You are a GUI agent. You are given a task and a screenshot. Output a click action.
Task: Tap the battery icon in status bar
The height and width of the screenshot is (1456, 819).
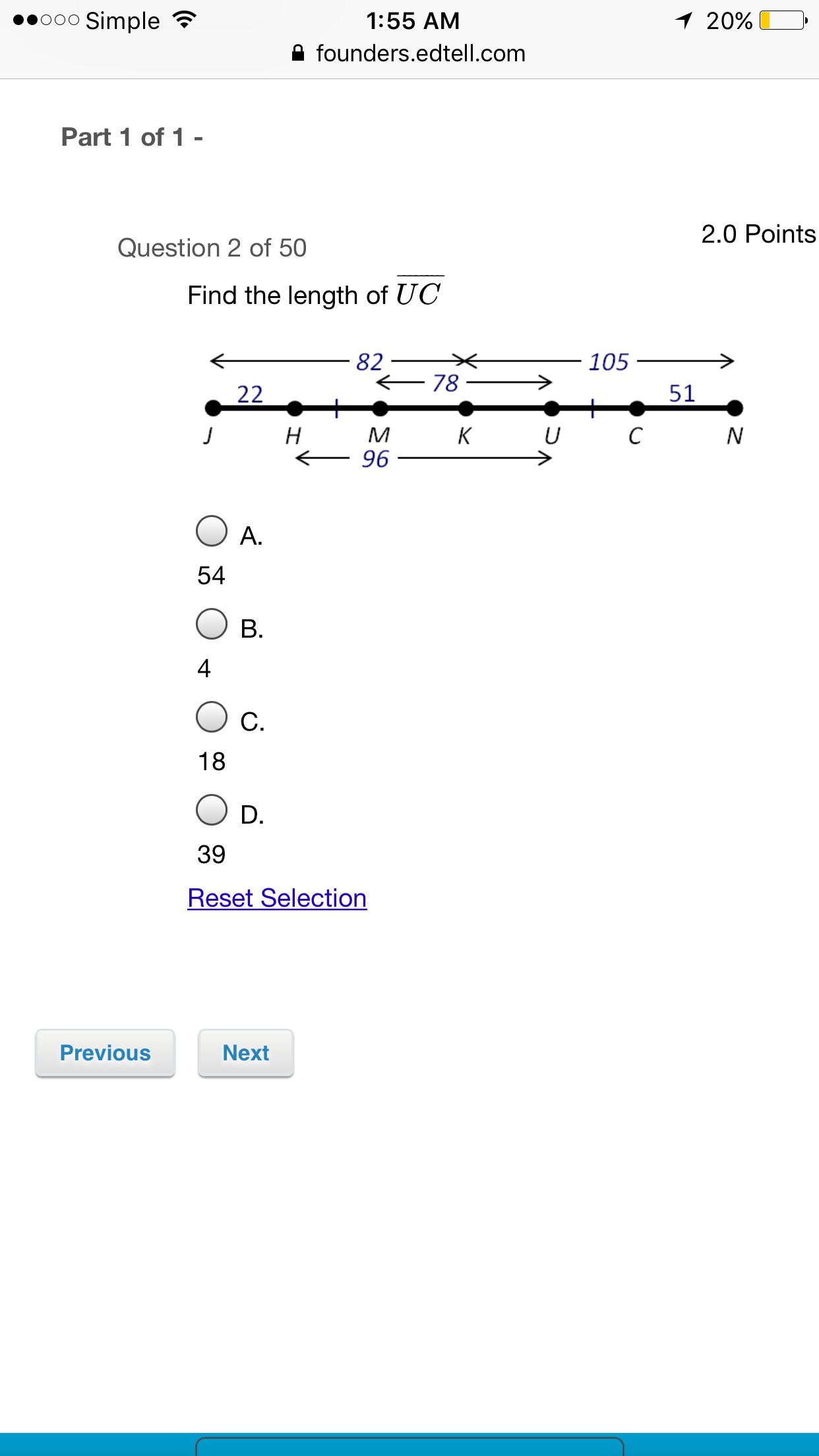[x=783, y=21]
